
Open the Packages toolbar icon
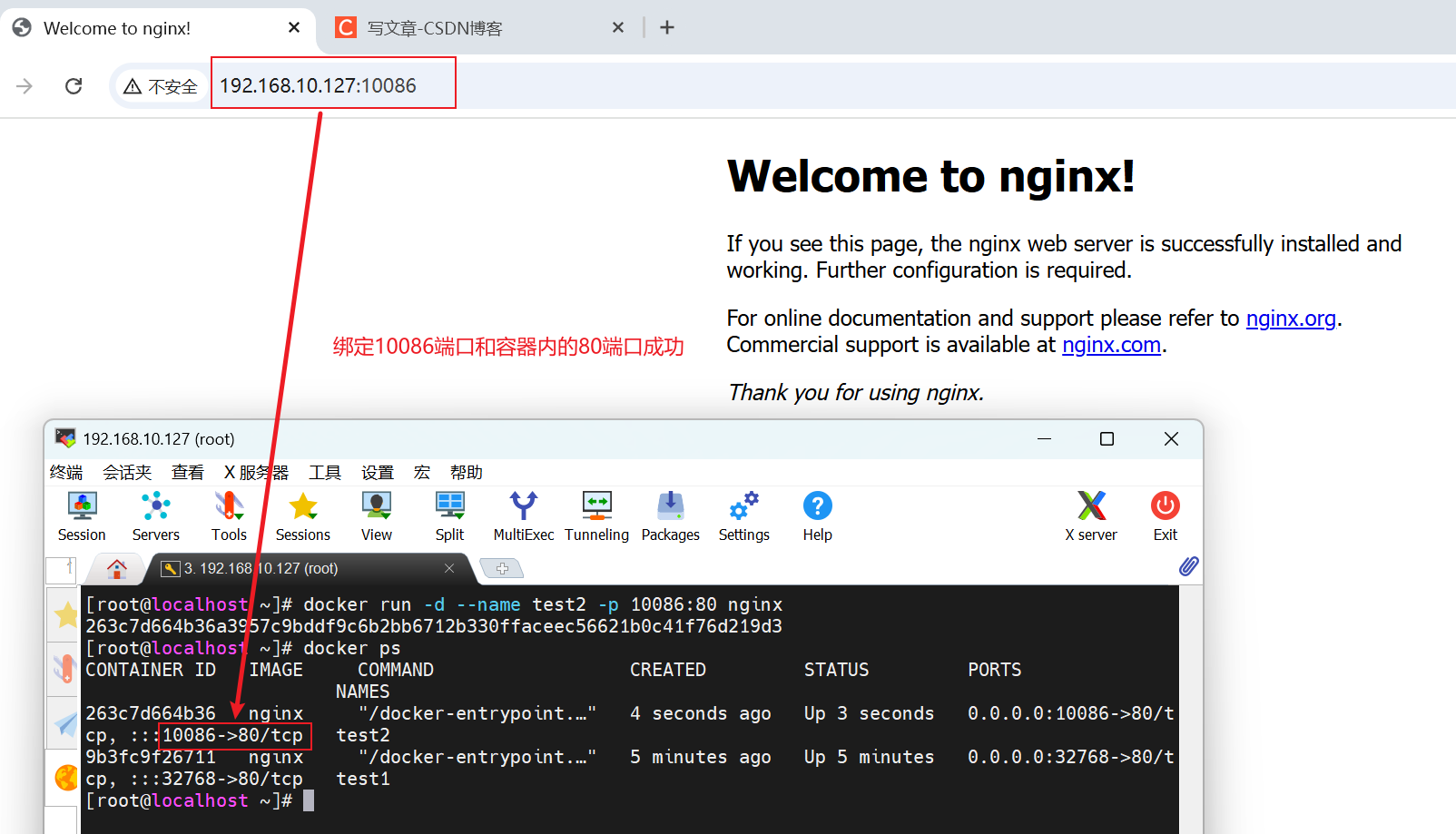coord(671,516)
